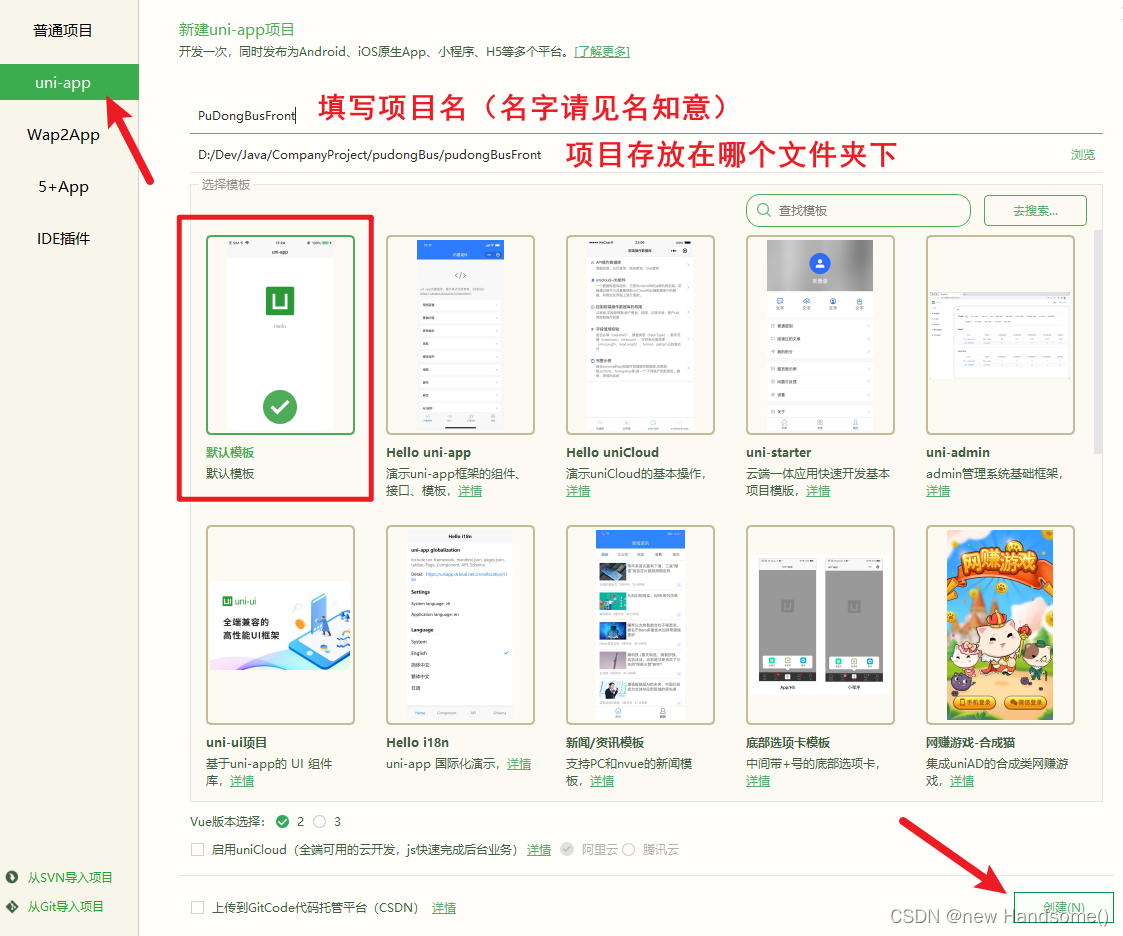Open 详情 link next to 启用uniCloud
Image resolution: width=1123 pixels, height=936 pixels.
point(539,850)
